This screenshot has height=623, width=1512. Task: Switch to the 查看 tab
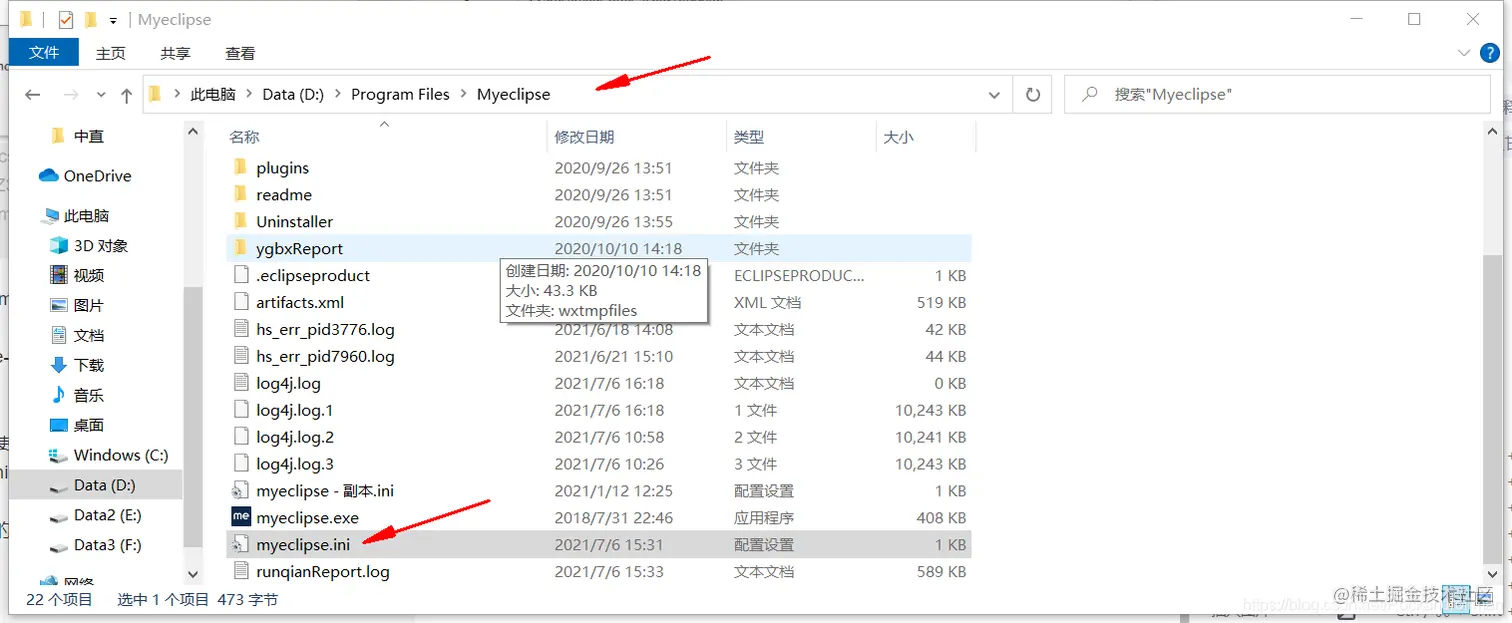(240, 53)
